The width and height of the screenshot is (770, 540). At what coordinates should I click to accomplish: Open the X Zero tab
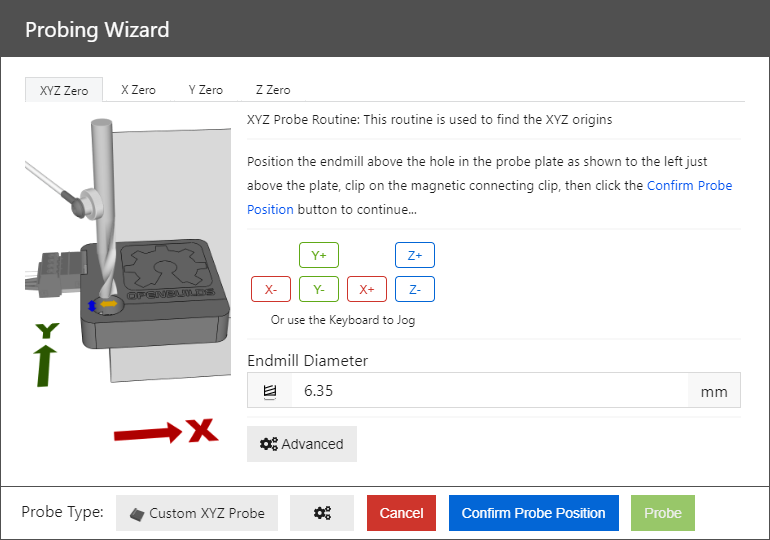click(x=138, y=90)
